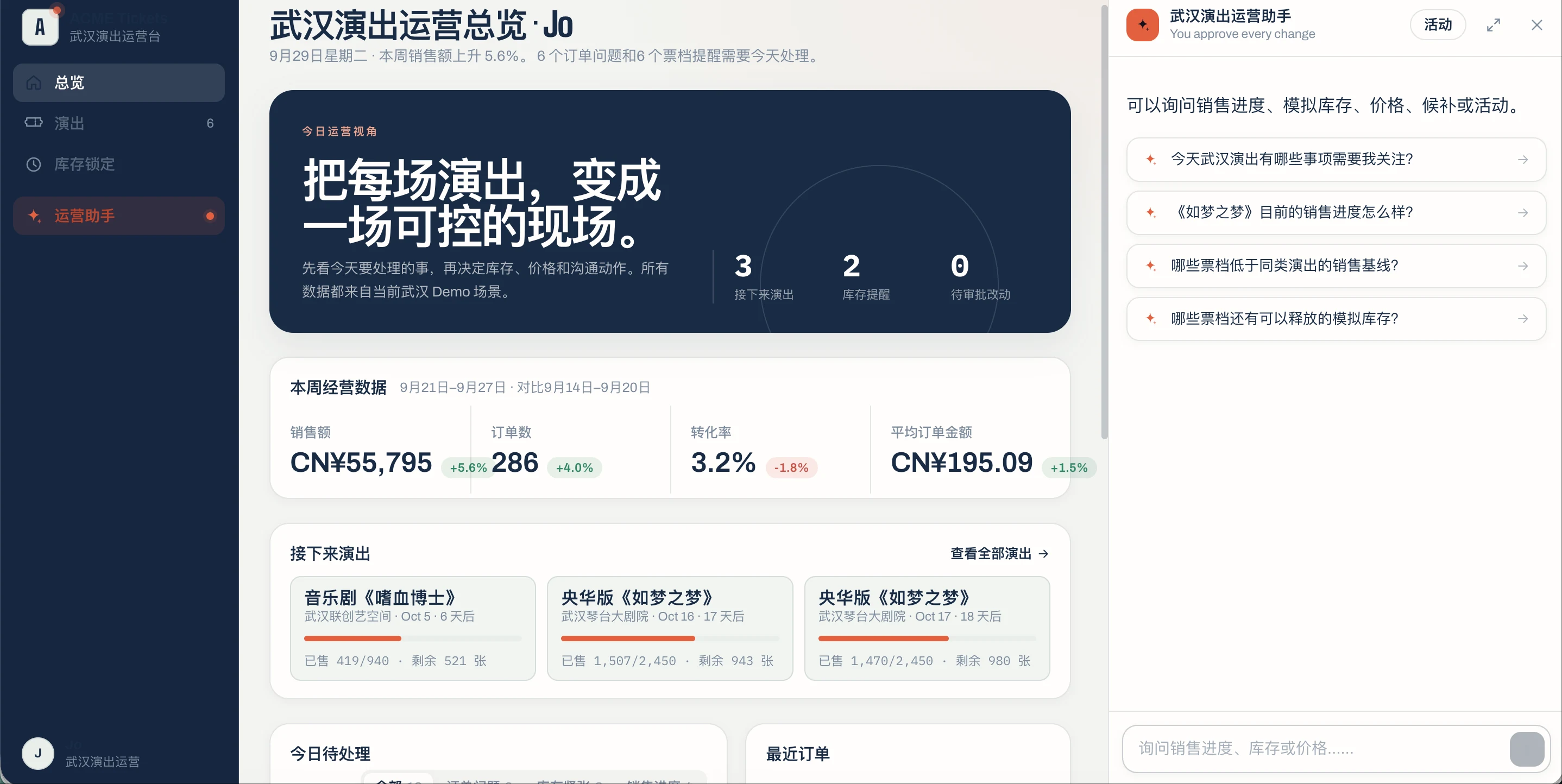
Task: Click the 3 接下来演出 stat in hero banner
Action: [764, 276]
